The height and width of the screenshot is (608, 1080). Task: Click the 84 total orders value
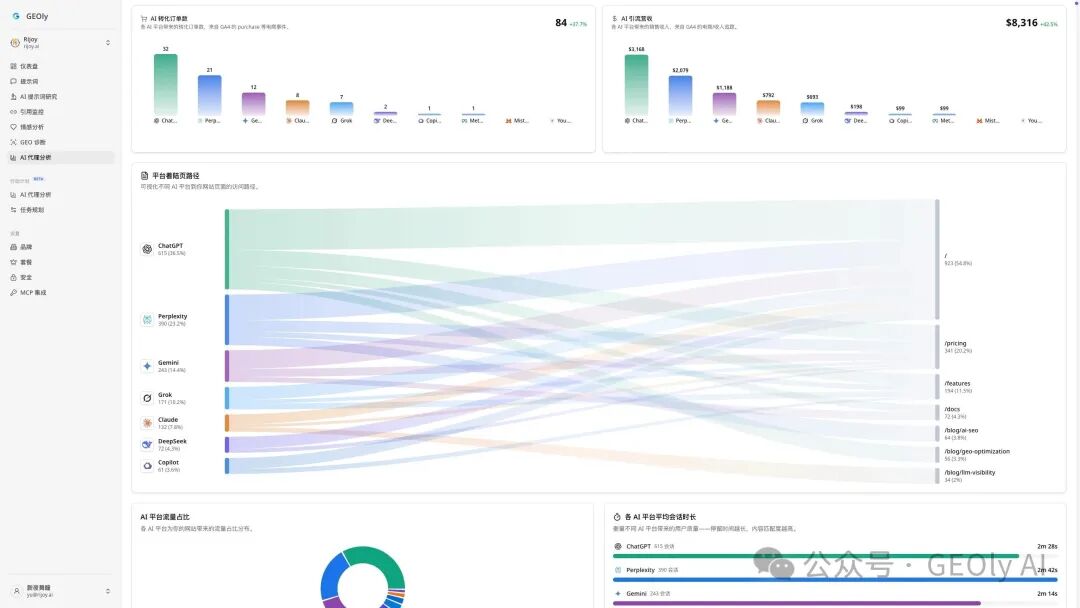point(561,23)
